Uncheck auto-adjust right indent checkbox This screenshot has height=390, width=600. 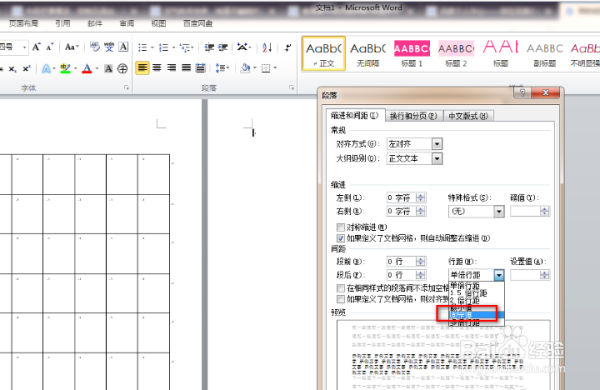tap(341, 238)
